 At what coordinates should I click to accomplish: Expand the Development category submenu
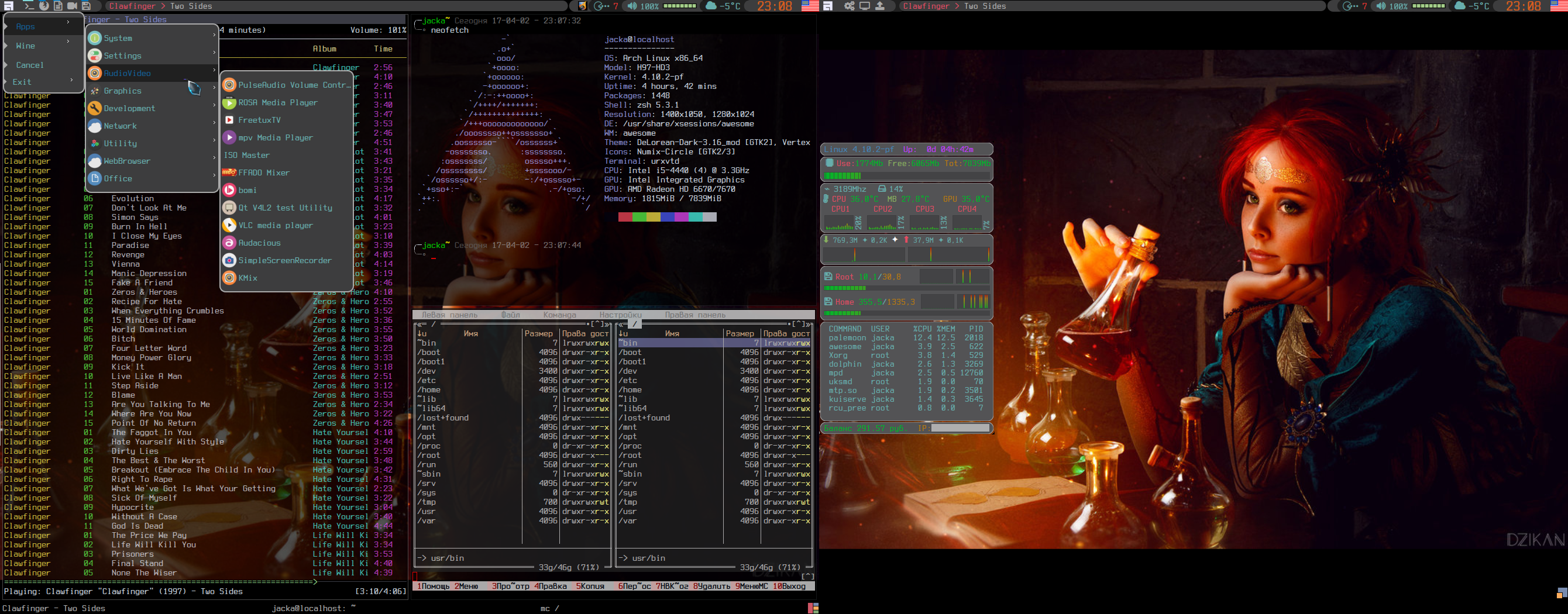point(152,108)
